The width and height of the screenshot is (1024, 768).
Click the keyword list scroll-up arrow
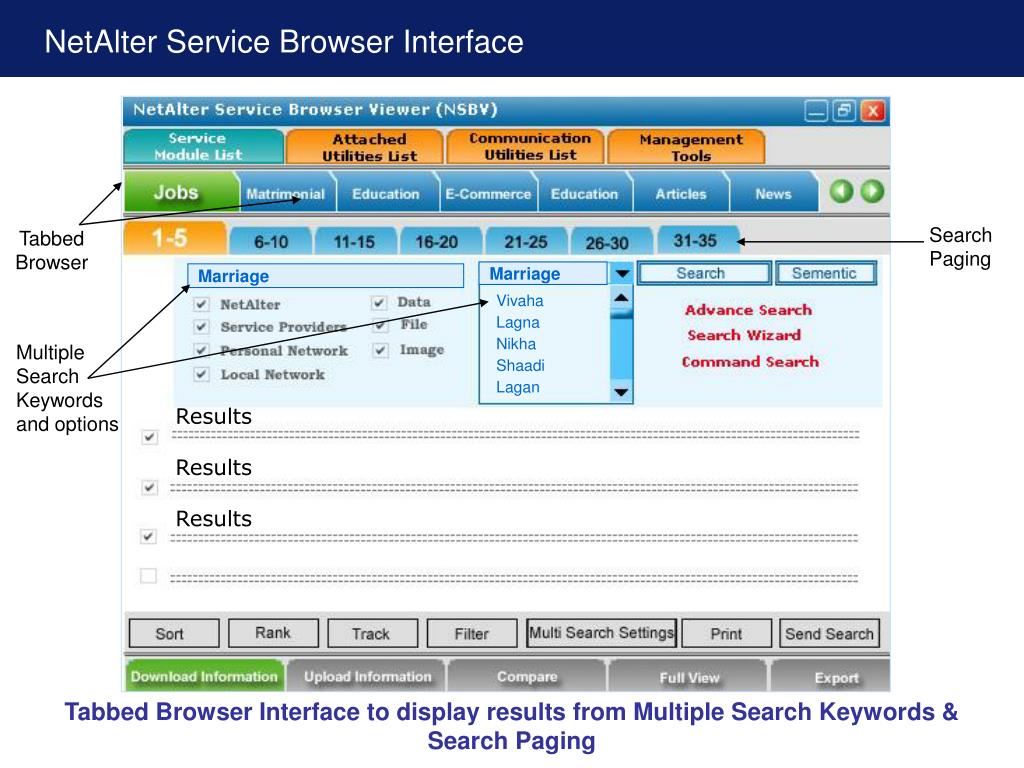click(x=621, y=298)
